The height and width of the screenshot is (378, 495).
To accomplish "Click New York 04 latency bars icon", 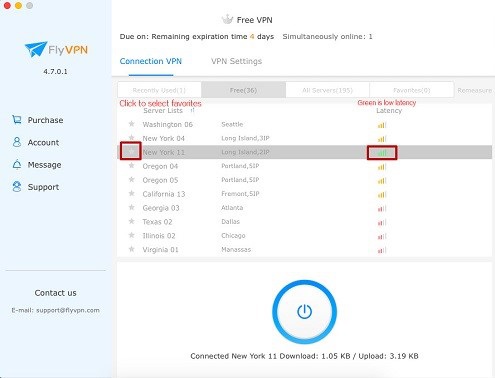I will 382,139.
